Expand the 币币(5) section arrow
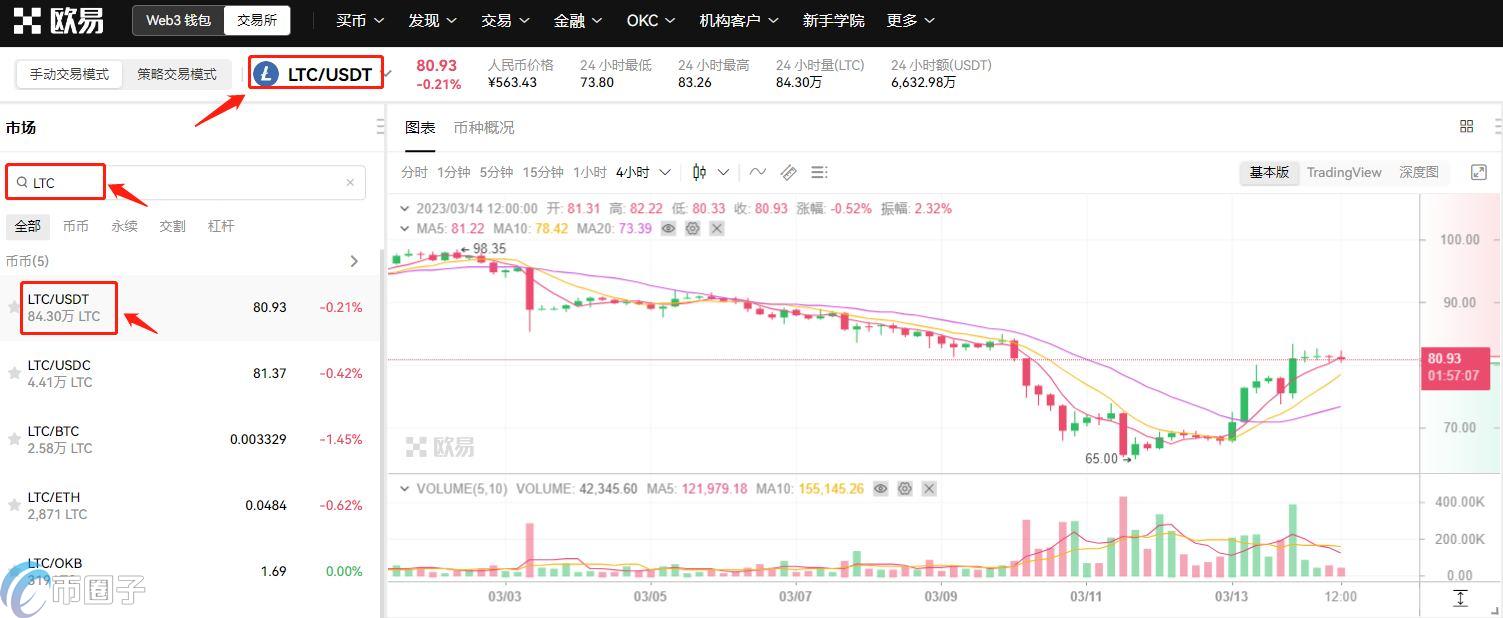 click(354, 261)
